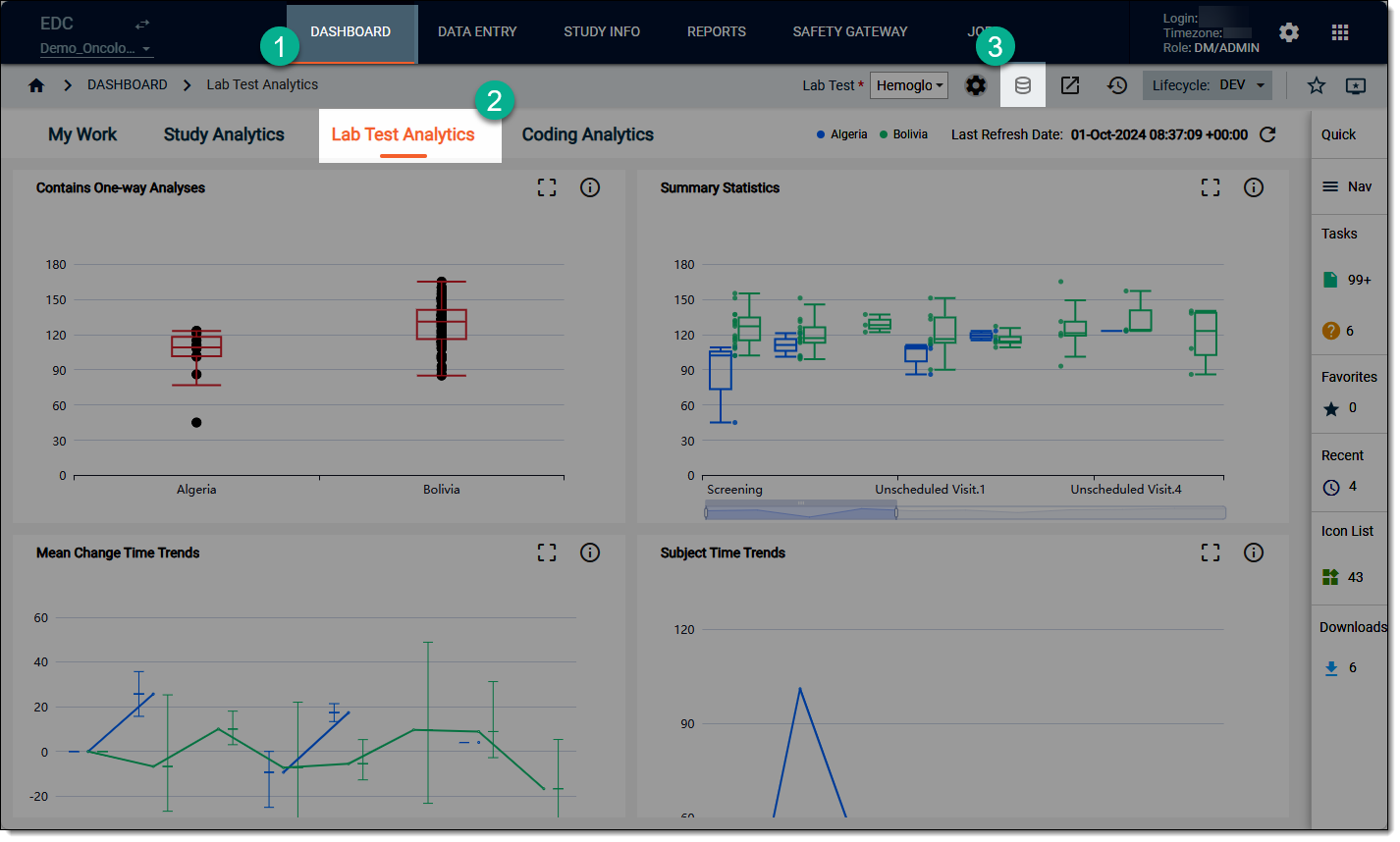Select the My Work tab

tap(82, 134)
